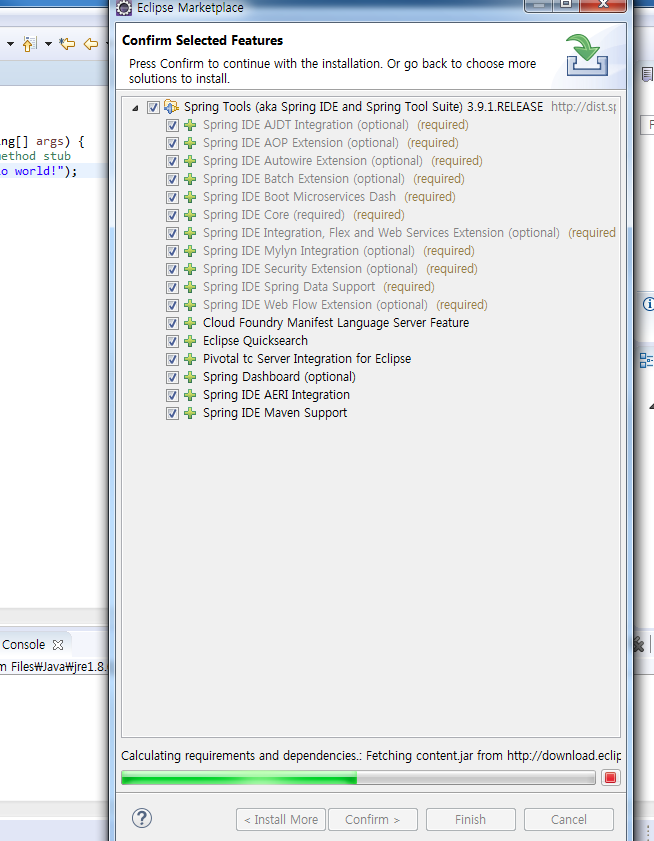Click plus icon beside Eclipse Quicksearch
654x841 pixels.
(190, 341)
